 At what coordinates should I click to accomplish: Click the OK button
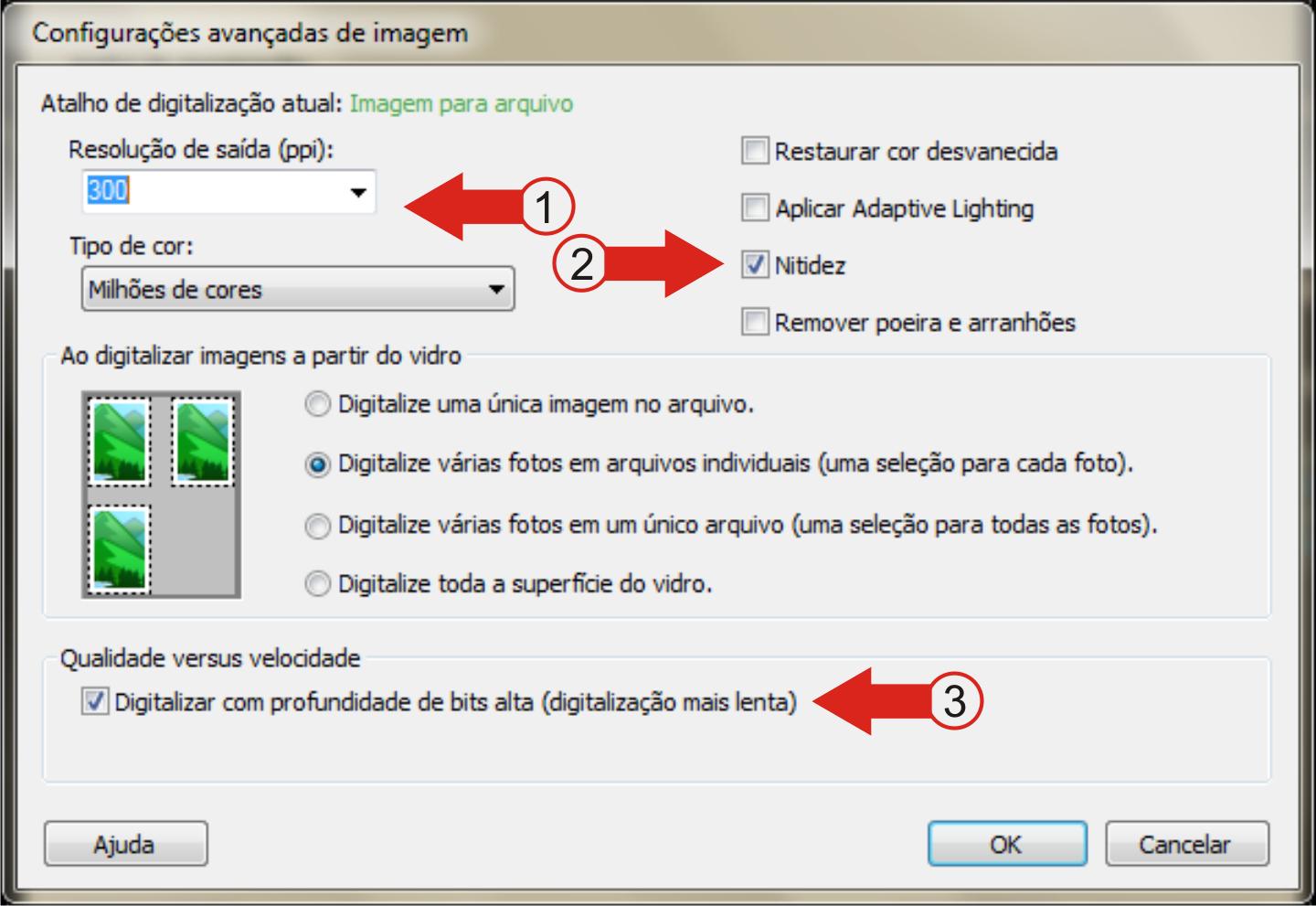(1007, 844)
